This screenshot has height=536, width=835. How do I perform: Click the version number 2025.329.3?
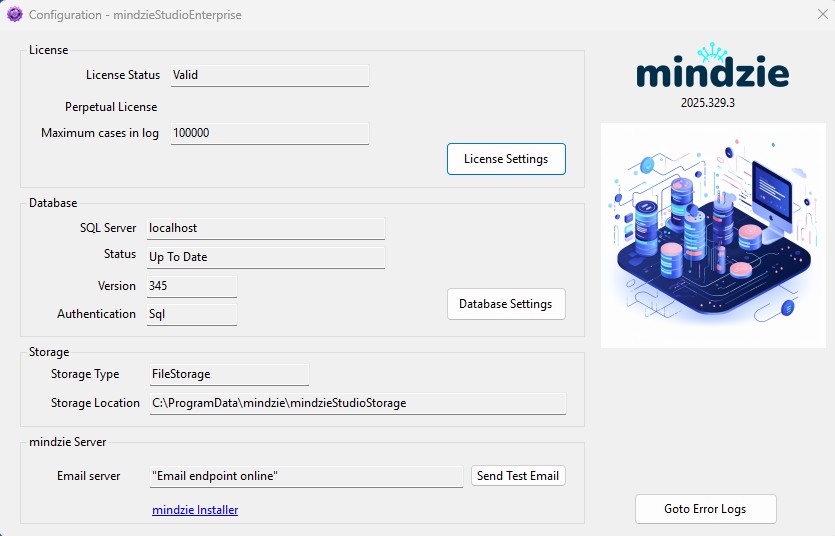click(x=708, y=103)
